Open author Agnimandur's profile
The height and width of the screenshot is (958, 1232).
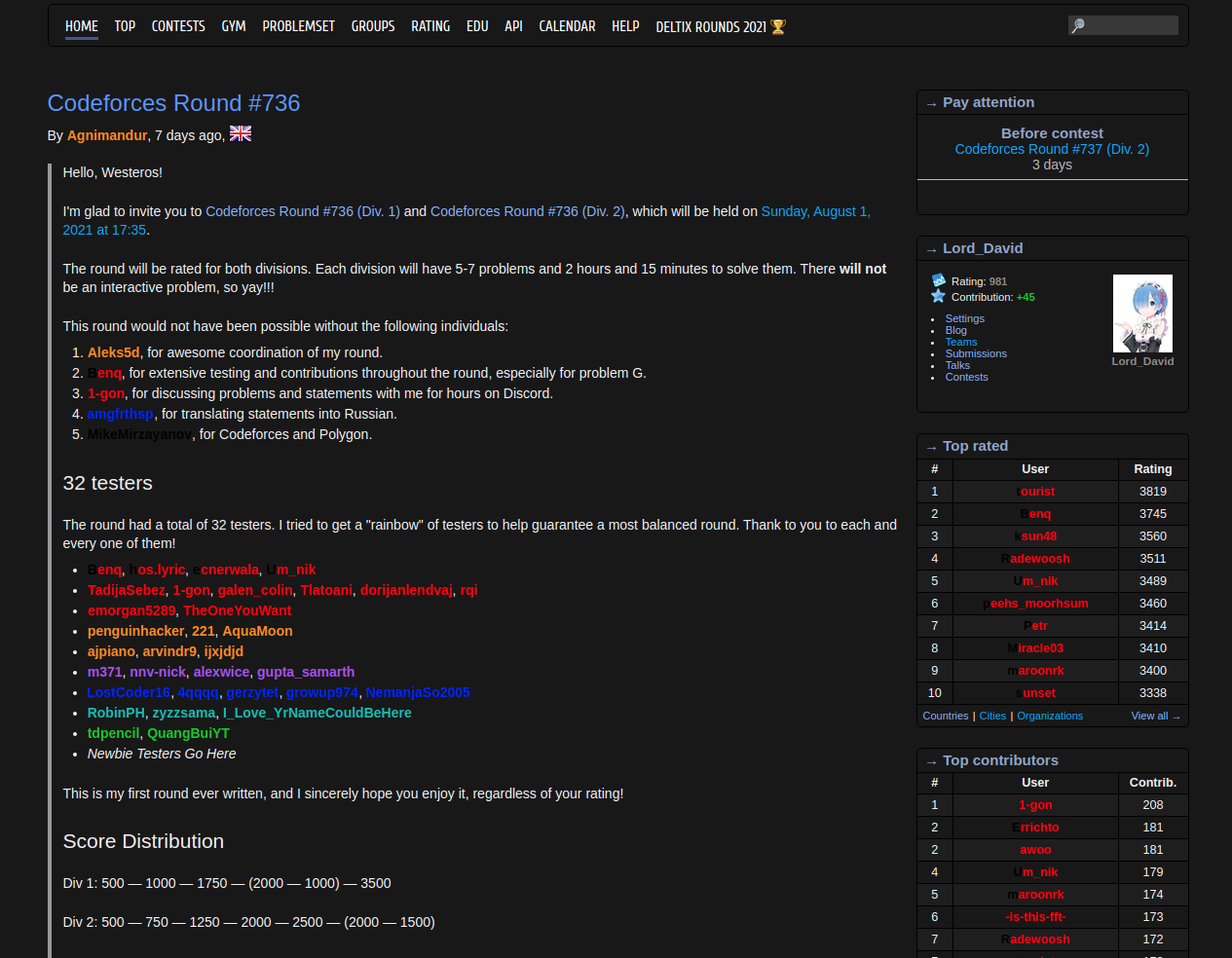click(107, 135)
